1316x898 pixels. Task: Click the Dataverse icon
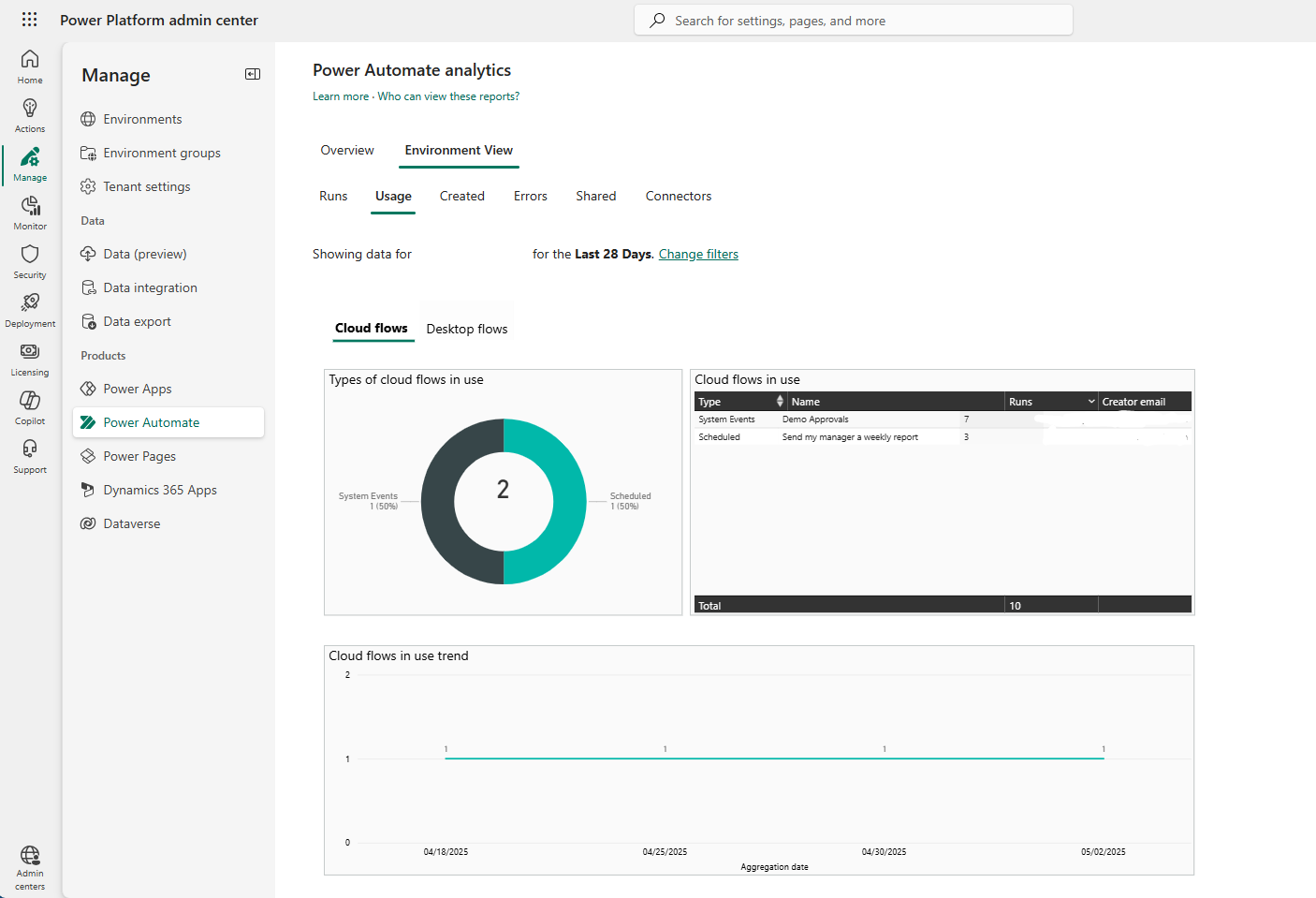pos(88,523)
